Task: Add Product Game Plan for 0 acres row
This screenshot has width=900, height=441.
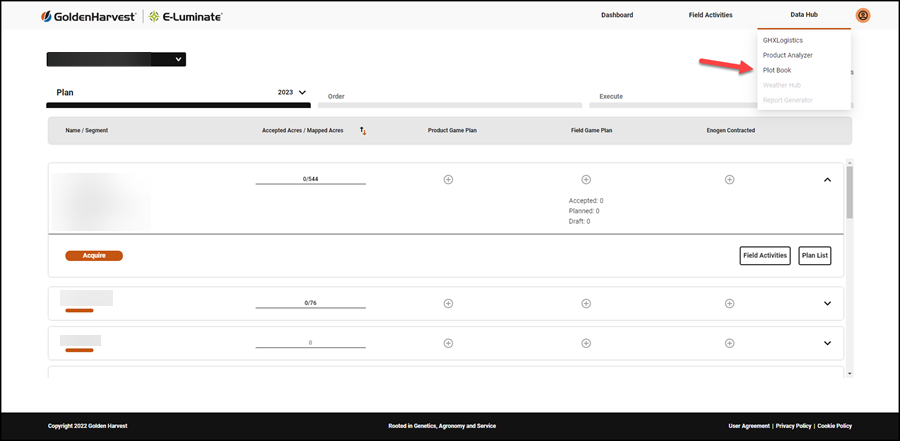Action: [x=448, y=343]
